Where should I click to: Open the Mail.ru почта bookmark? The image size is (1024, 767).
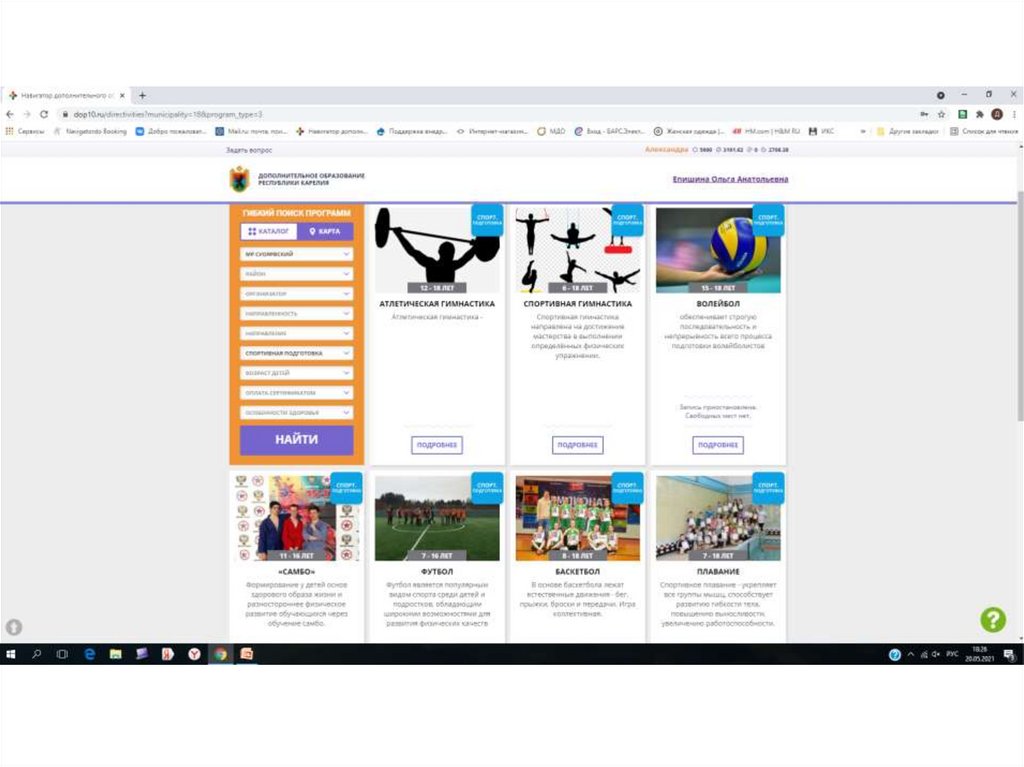coord(251,131)
